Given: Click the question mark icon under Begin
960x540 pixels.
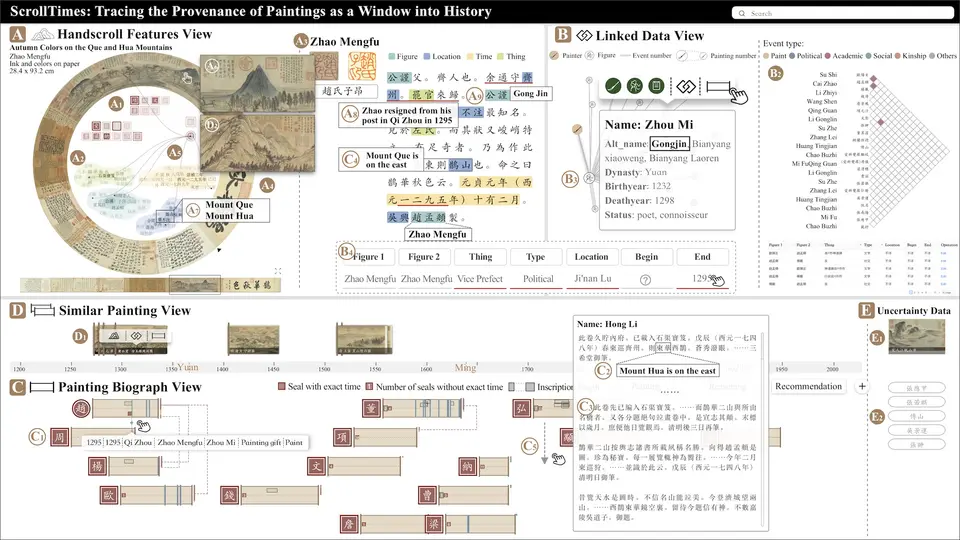Looking at the screenshot, I should pyautogui.click(x=645, y=280).
